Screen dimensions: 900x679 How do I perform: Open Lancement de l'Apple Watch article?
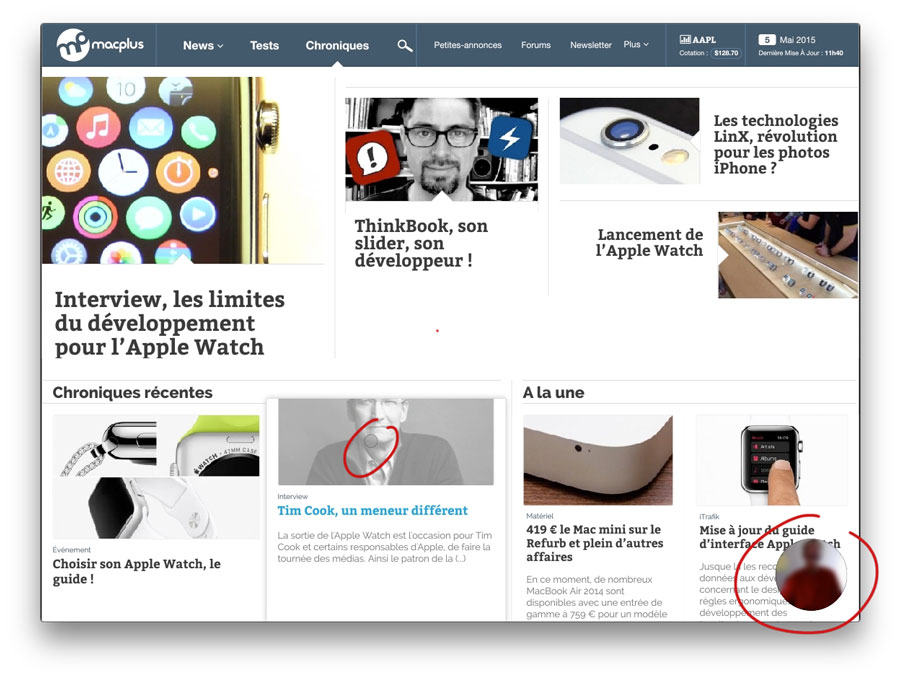[x=649, y=243]
